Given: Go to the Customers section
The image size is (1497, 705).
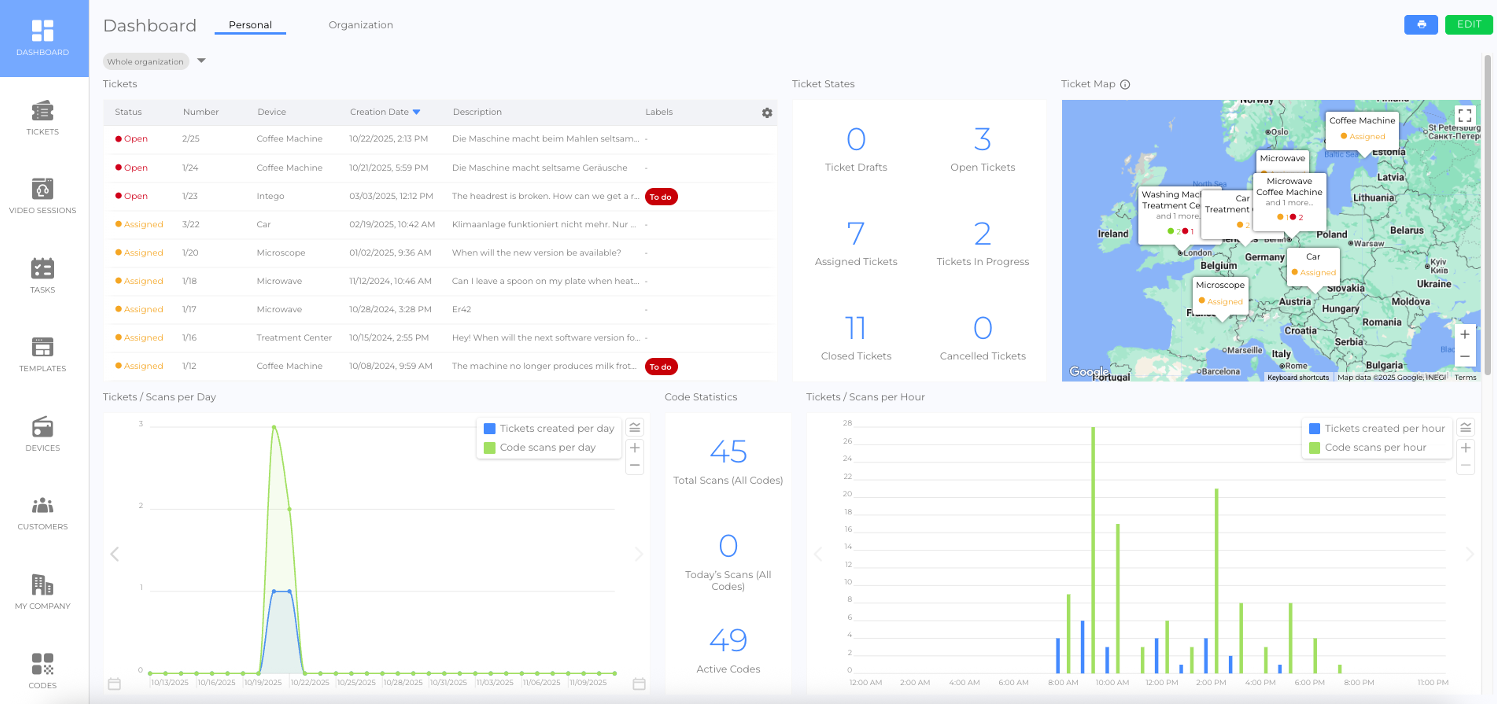Looking at the screenshot, I should [42, 512].
